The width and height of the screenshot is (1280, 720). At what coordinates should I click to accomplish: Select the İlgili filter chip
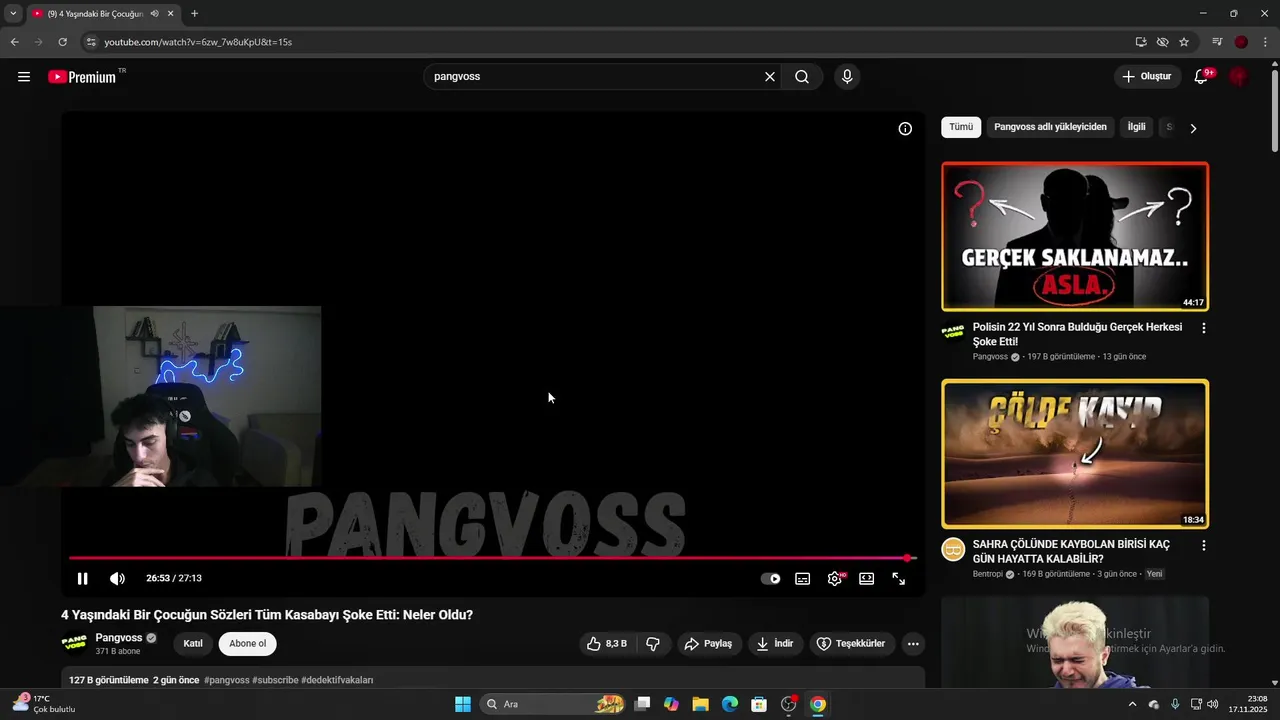(1136, 127)
